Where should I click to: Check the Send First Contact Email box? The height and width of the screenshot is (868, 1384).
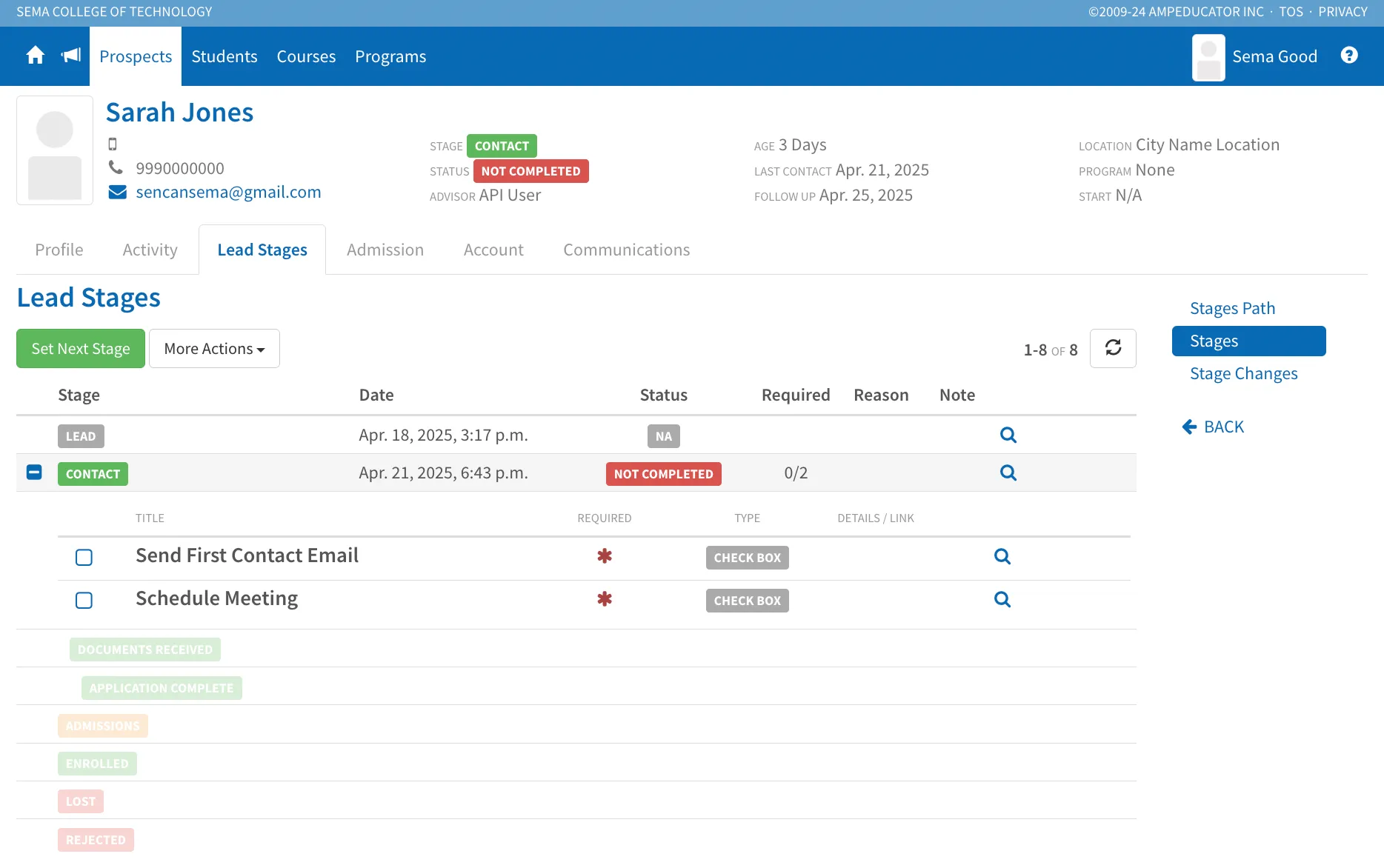click(84, 557)
